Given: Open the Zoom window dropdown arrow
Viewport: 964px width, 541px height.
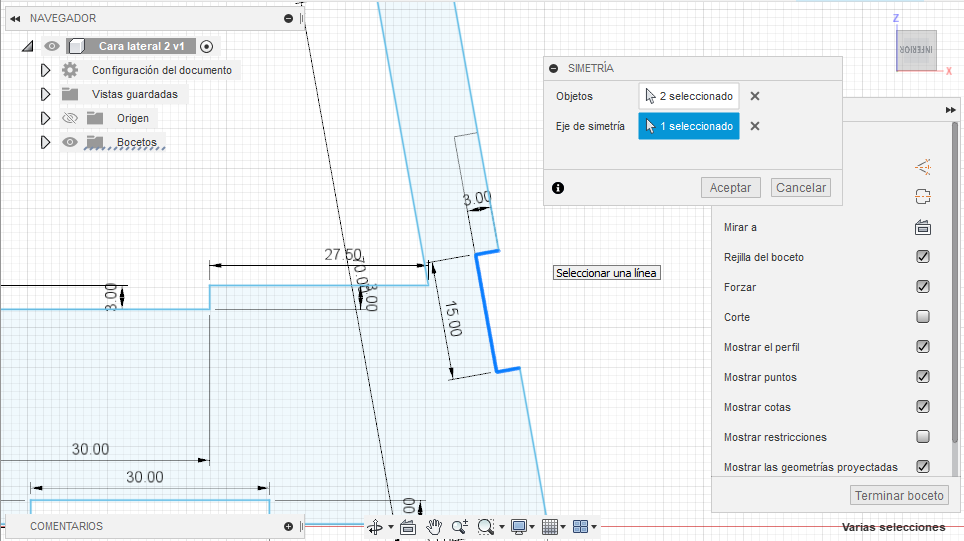Looking at the screenshot, I should [x=502, y=527].
